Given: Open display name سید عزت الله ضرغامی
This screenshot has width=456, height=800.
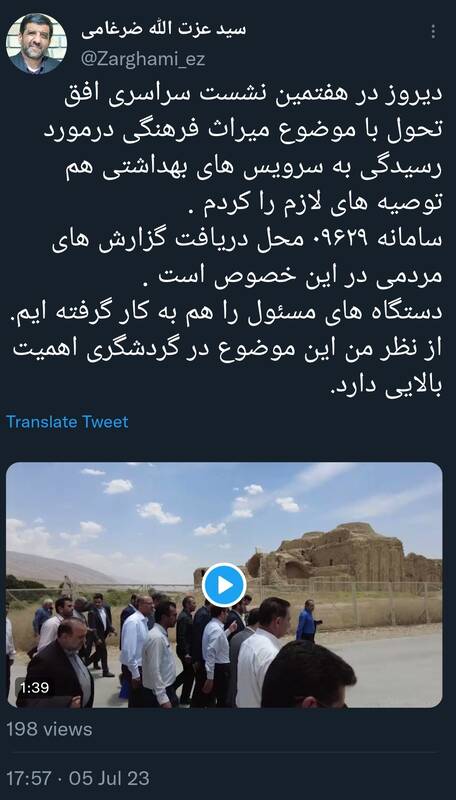Looking at the screenshot, I should point(164,30).
